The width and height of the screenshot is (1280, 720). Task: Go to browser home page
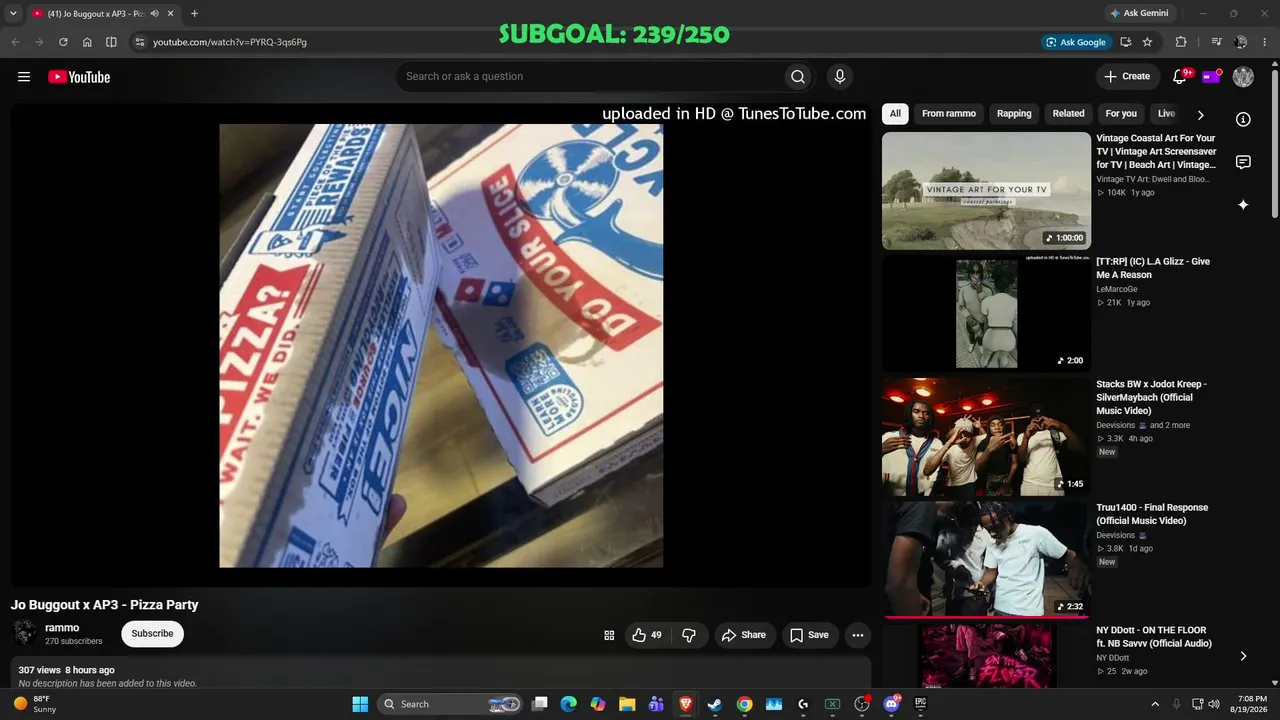(x=87, y=42)
